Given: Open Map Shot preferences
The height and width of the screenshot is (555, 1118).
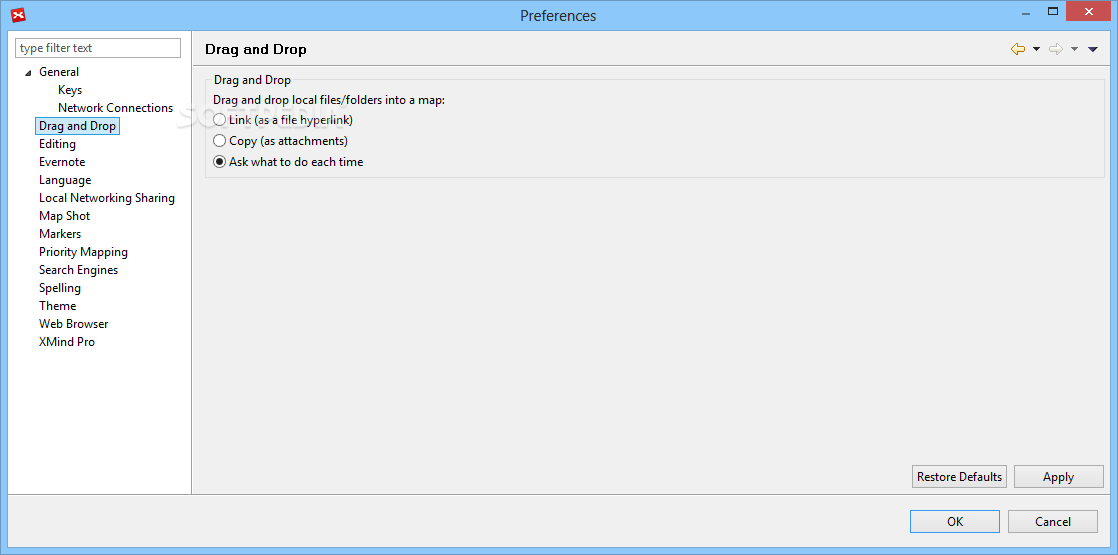Looking at the screenshot, I should pyautogui.click(x=64, y=215).
